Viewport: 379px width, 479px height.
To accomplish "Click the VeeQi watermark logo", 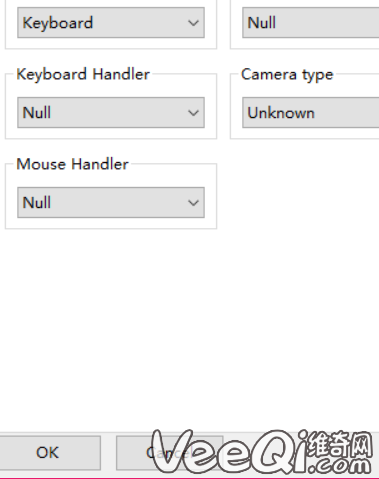I will click(x=262, y=452).
